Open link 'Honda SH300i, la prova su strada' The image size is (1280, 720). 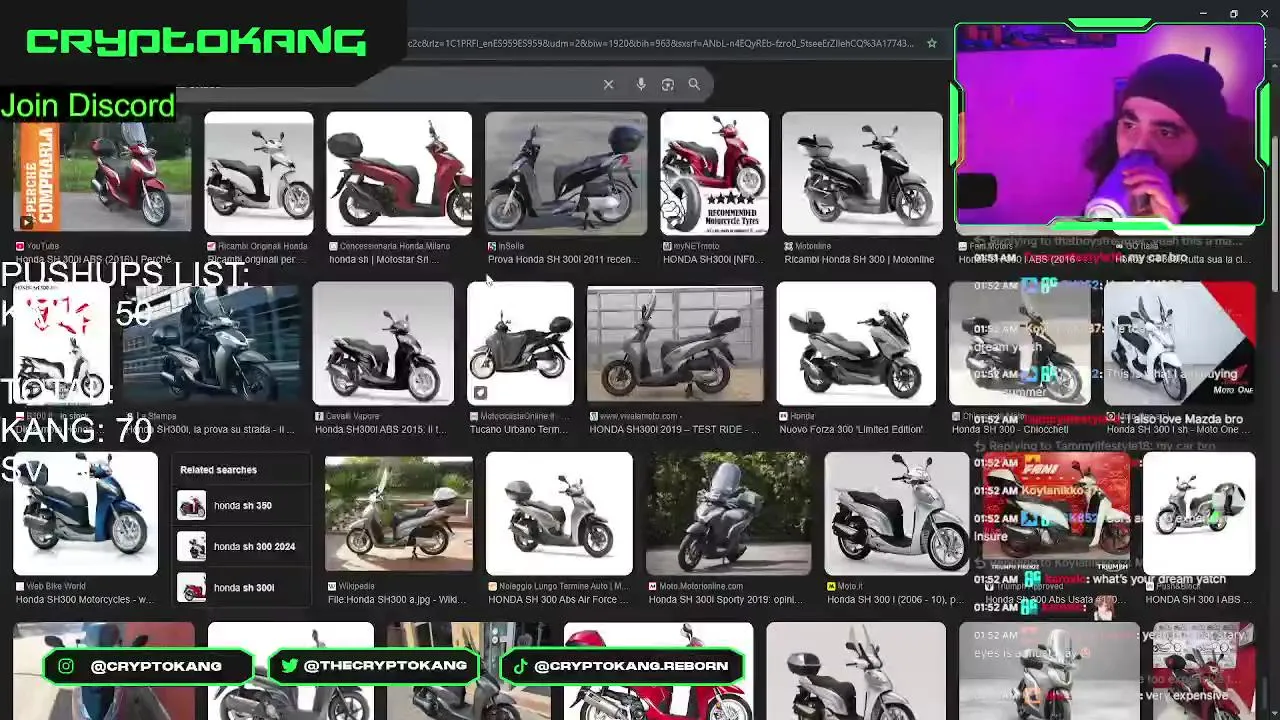click(211, 430)
